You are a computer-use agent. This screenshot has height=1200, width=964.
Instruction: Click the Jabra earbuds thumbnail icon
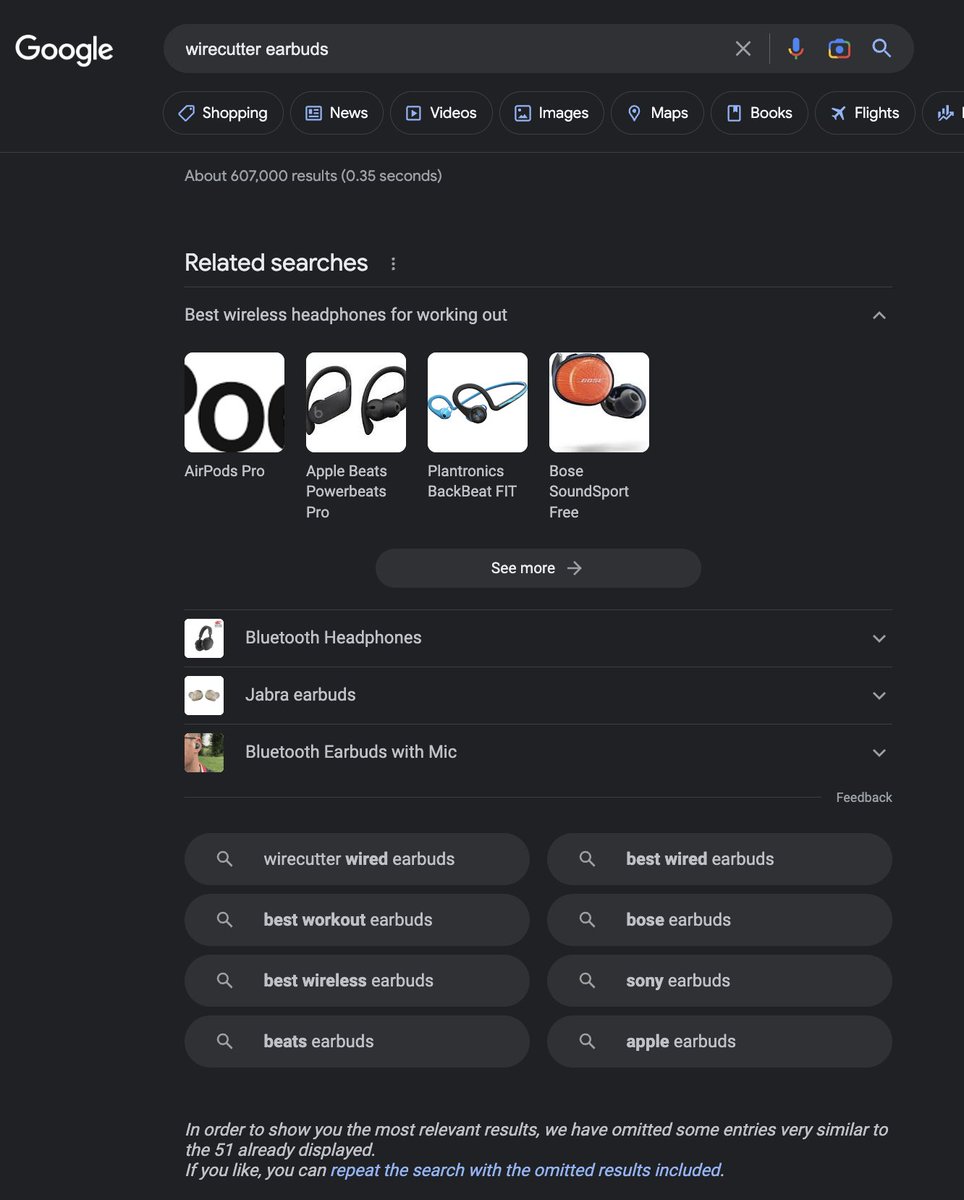[204, 695]
